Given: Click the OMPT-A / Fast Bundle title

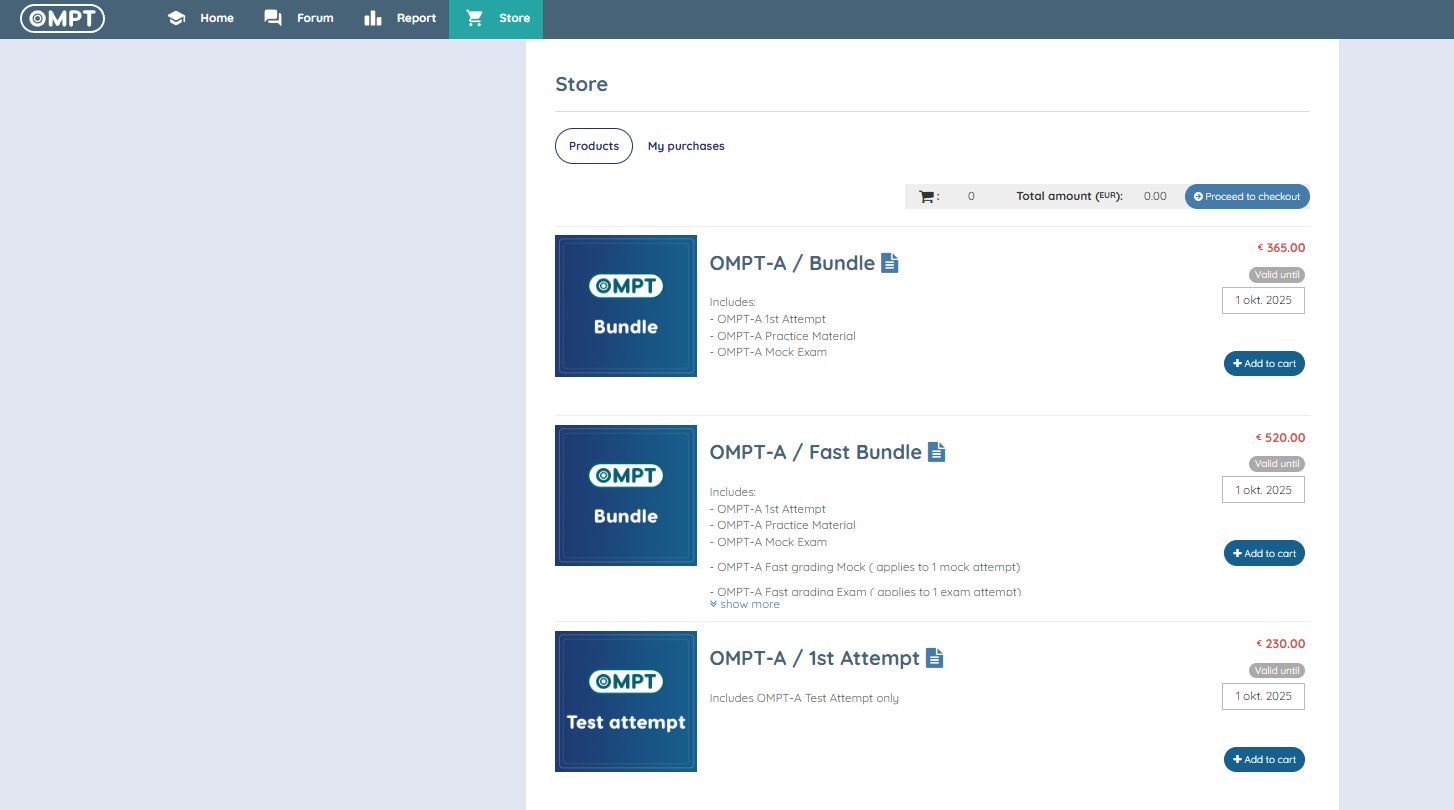Looking at the screenshot, I should 815,452.
